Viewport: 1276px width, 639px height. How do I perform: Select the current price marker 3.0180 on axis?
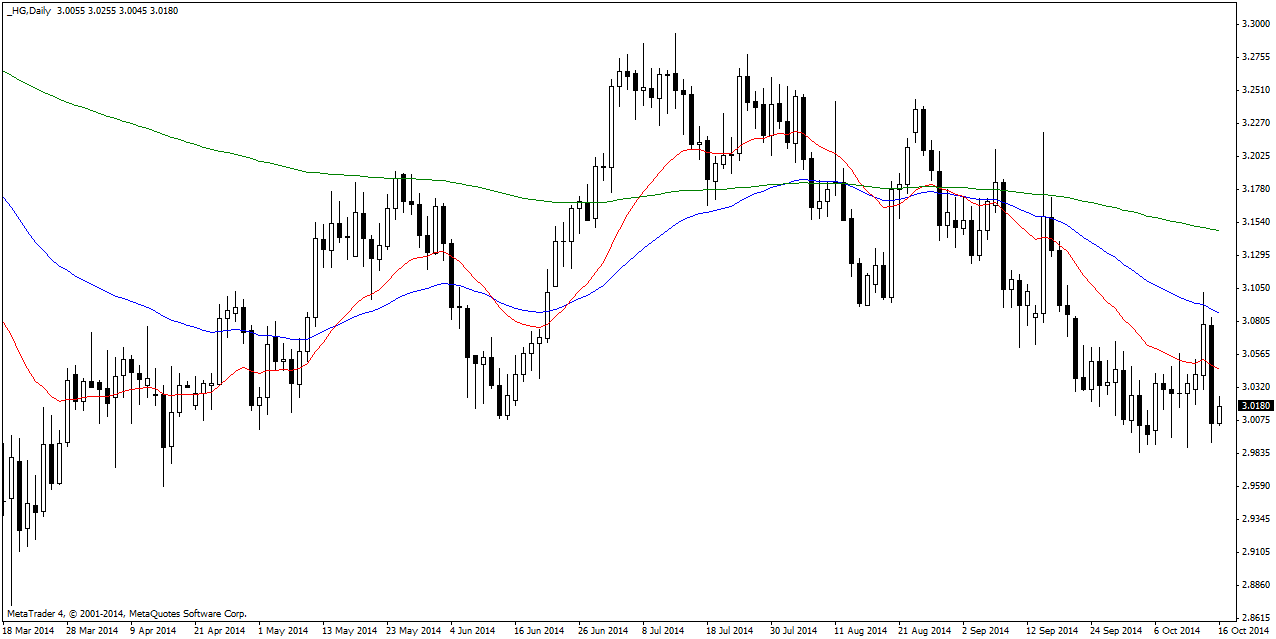coord(1255,406)
